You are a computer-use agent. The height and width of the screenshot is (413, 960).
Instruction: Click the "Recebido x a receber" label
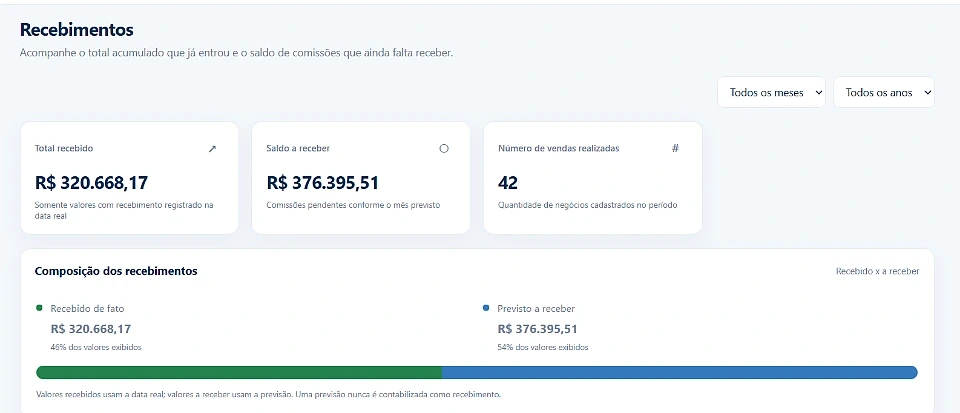[x=877, y=271]
